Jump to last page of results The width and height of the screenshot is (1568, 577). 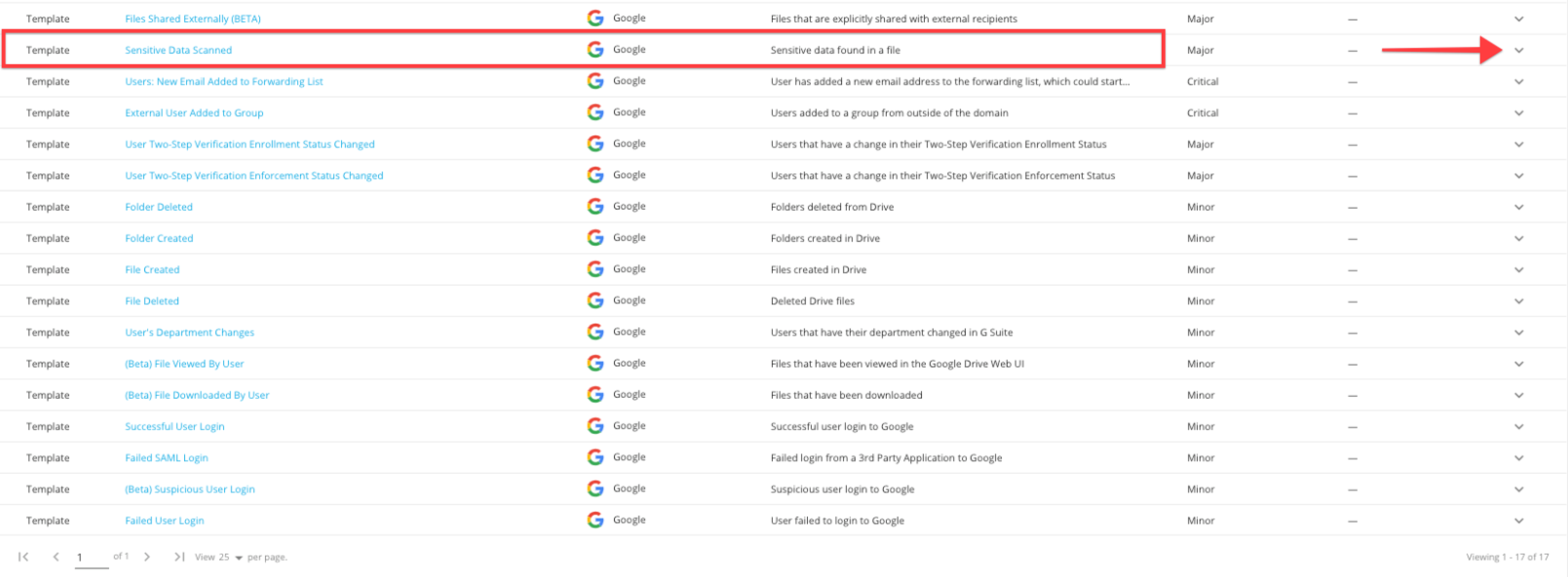pyautogui.click(x=178, y=557)
